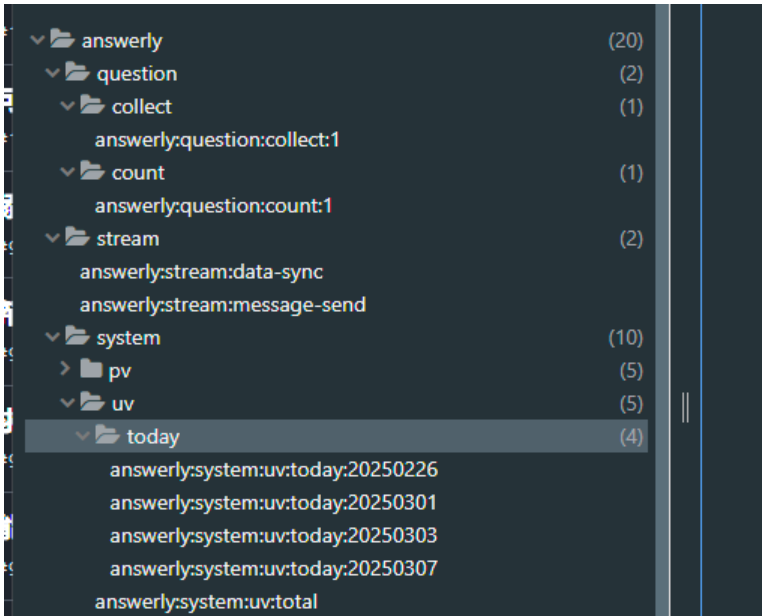Open answerly:stream:message-send key

[x=222, y=305]
